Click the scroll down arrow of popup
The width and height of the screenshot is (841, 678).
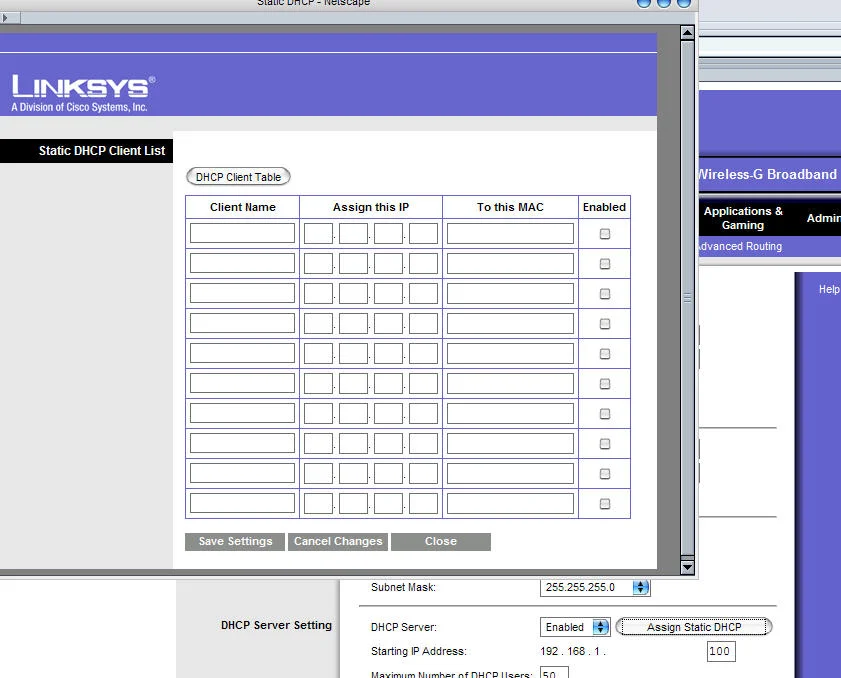coord(687,567)
